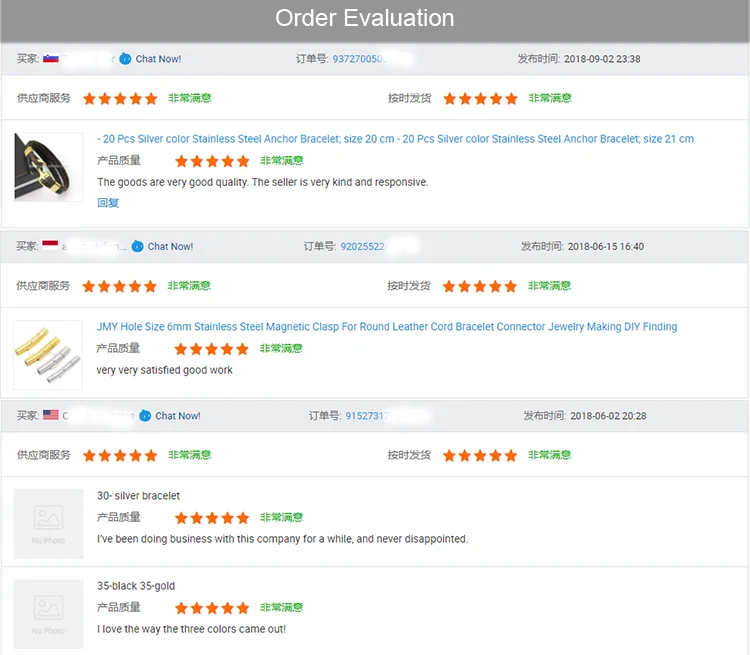Open Chat Now link in the 2018-06-15 review
750x655 pixels.
170,246
